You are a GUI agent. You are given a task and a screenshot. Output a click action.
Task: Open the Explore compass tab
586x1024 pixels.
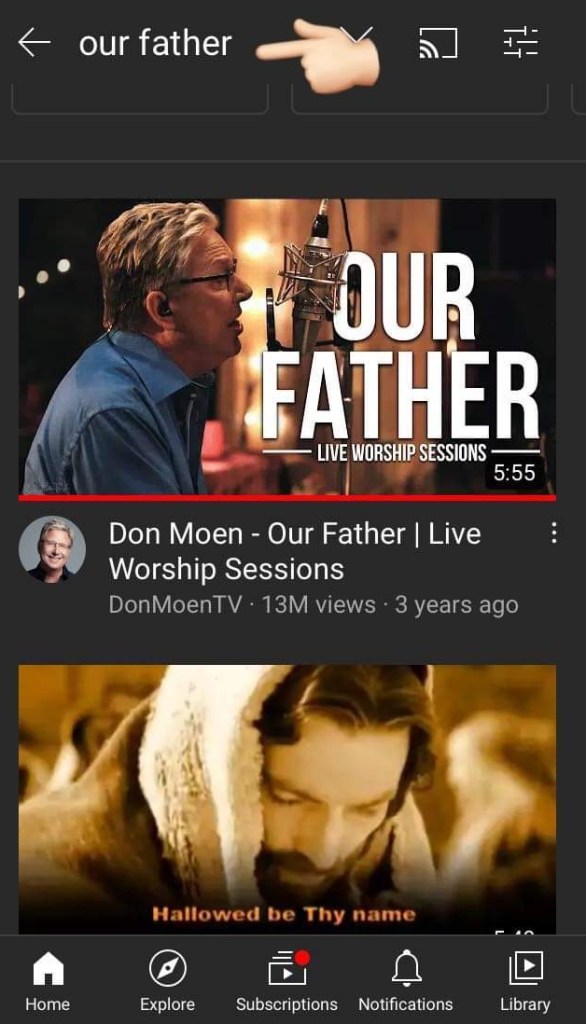point(167,980)
